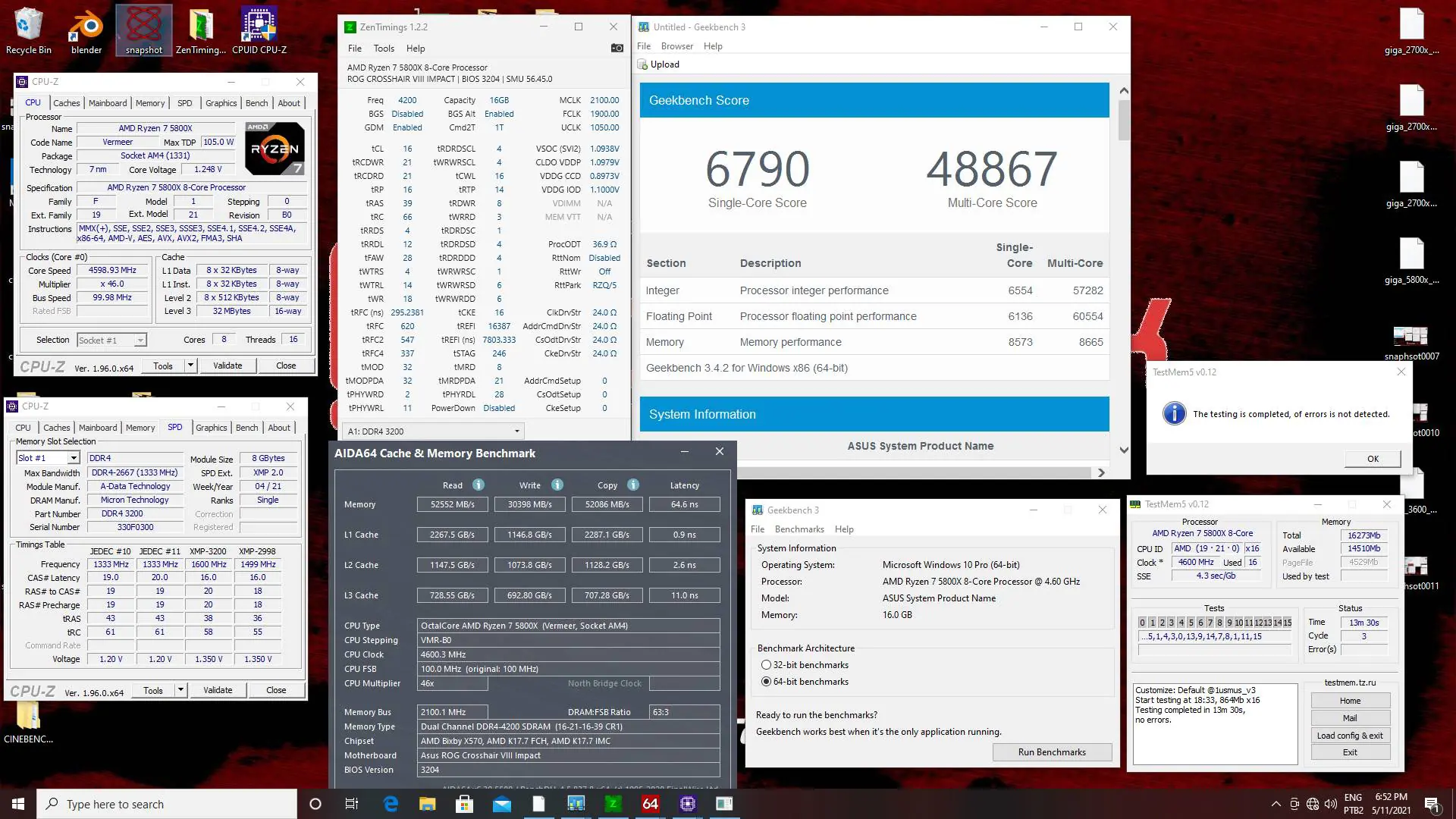The width and height of the screenshot is (1456, 819).
Task: Switch to the Caches tab in top CPU-Z
Action: (66, 103)
